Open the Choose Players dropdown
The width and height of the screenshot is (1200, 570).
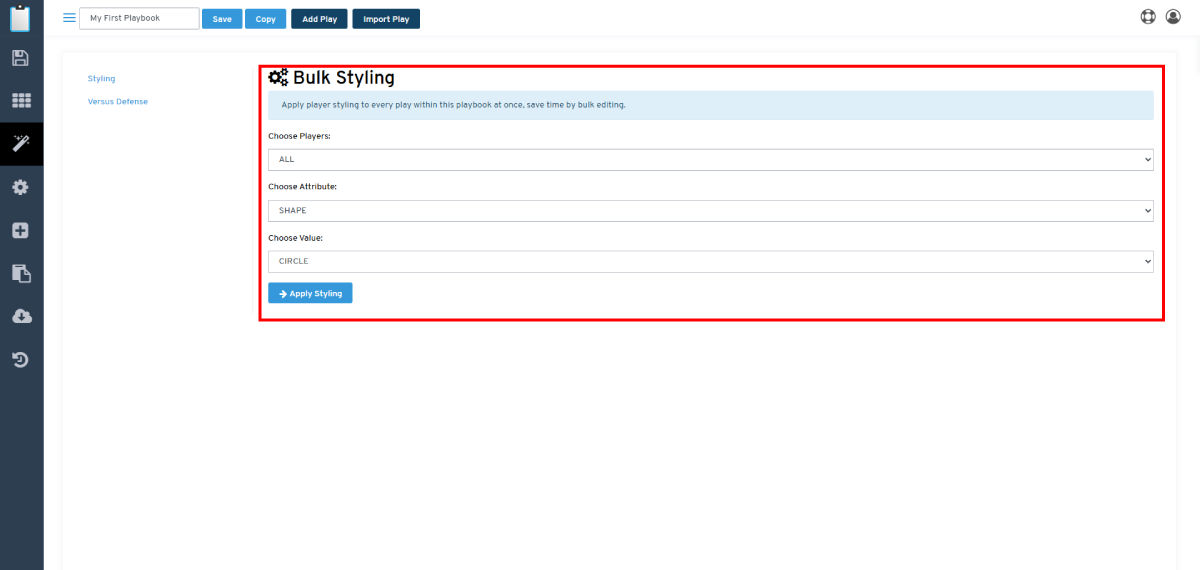tap(710, 159)
